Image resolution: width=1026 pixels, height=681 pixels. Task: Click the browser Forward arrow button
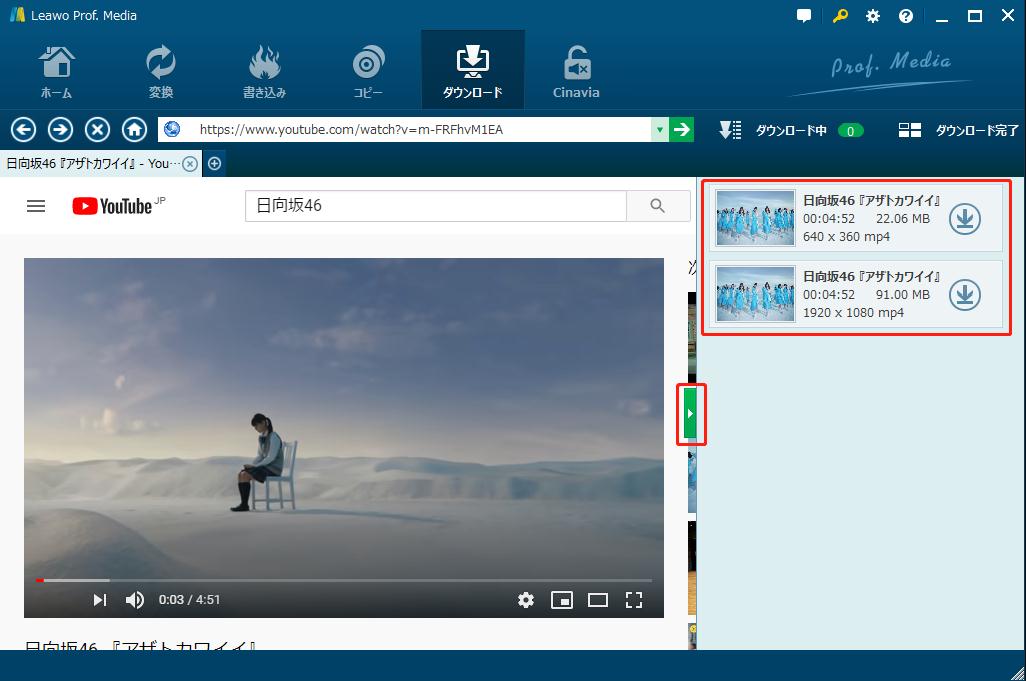[x=60, y=130]
